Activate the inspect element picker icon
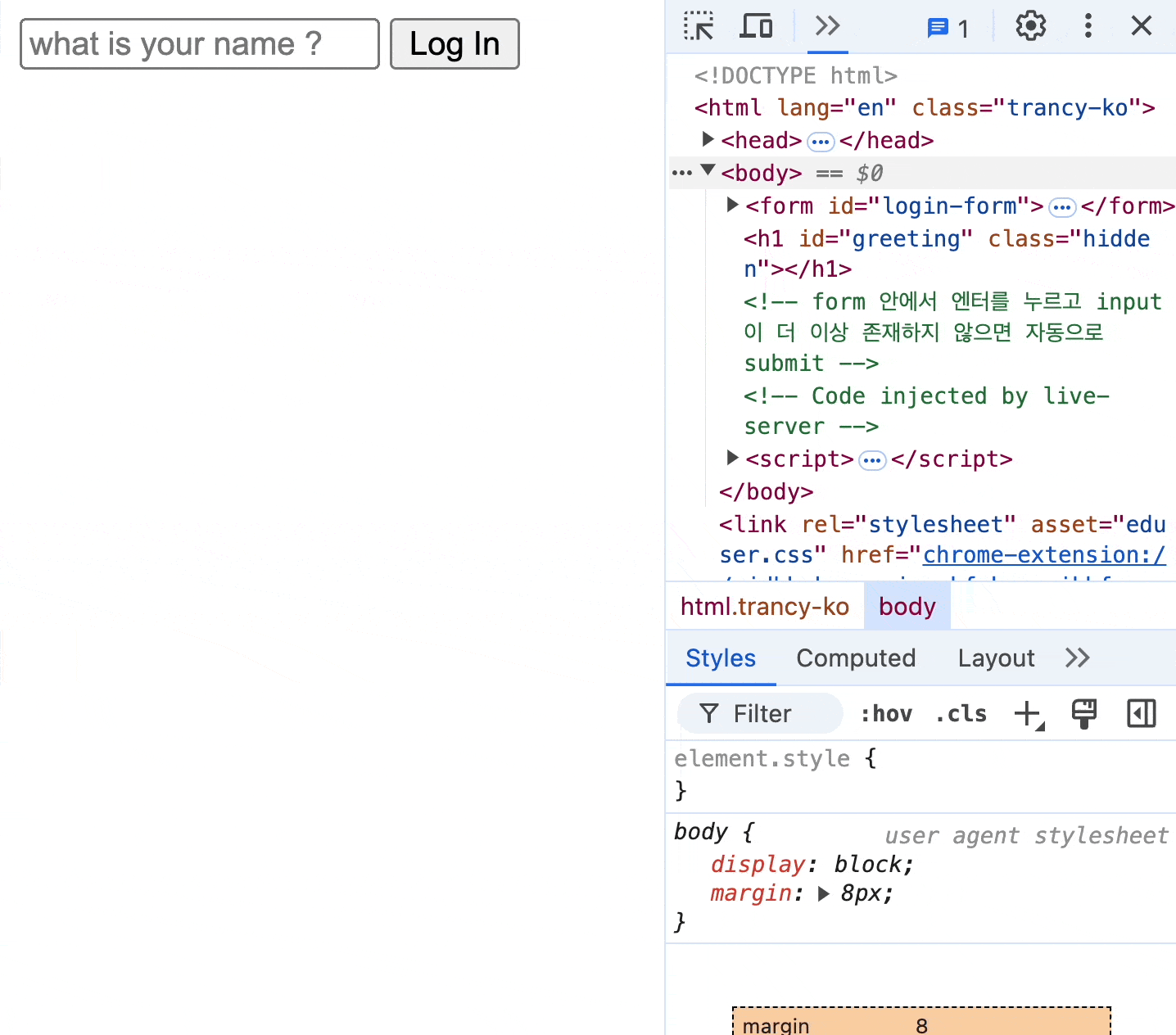Screen dimensions: 1176x1035 (x=699, y=26)
